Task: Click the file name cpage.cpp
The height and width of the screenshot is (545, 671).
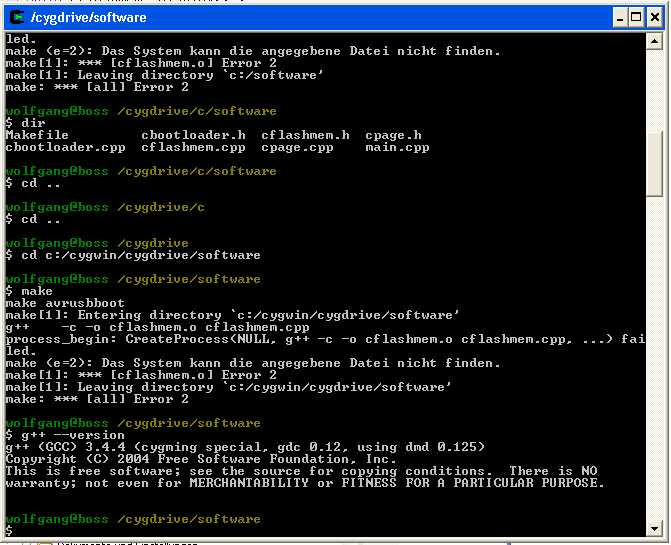Action: click(297, 148)
